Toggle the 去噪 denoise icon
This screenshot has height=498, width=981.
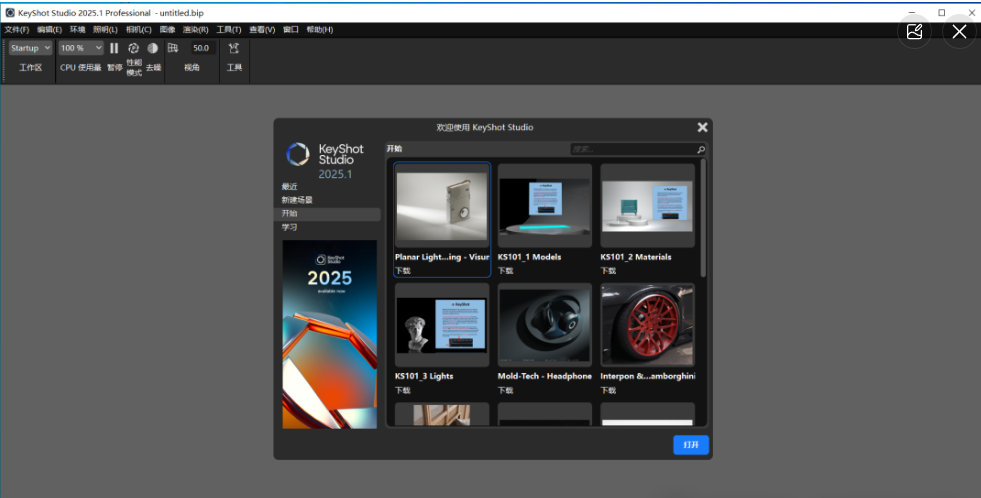[153, 48]
